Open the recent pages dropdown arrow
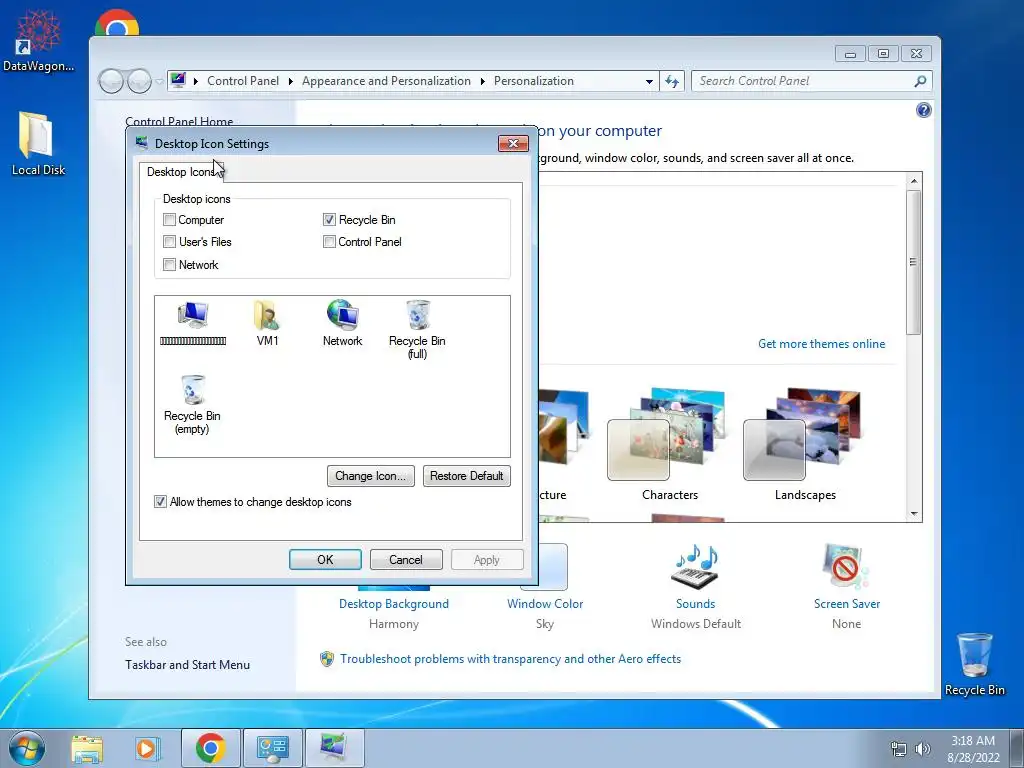 pos(159,82)
